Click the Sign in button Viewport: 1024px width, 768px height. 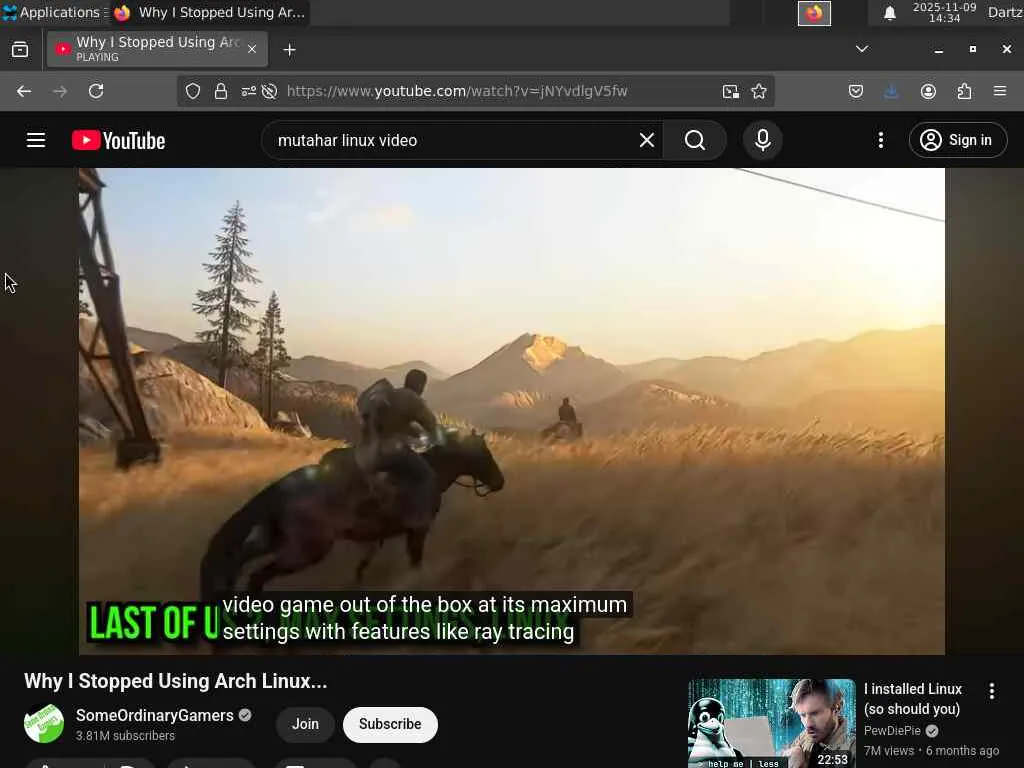957,140
